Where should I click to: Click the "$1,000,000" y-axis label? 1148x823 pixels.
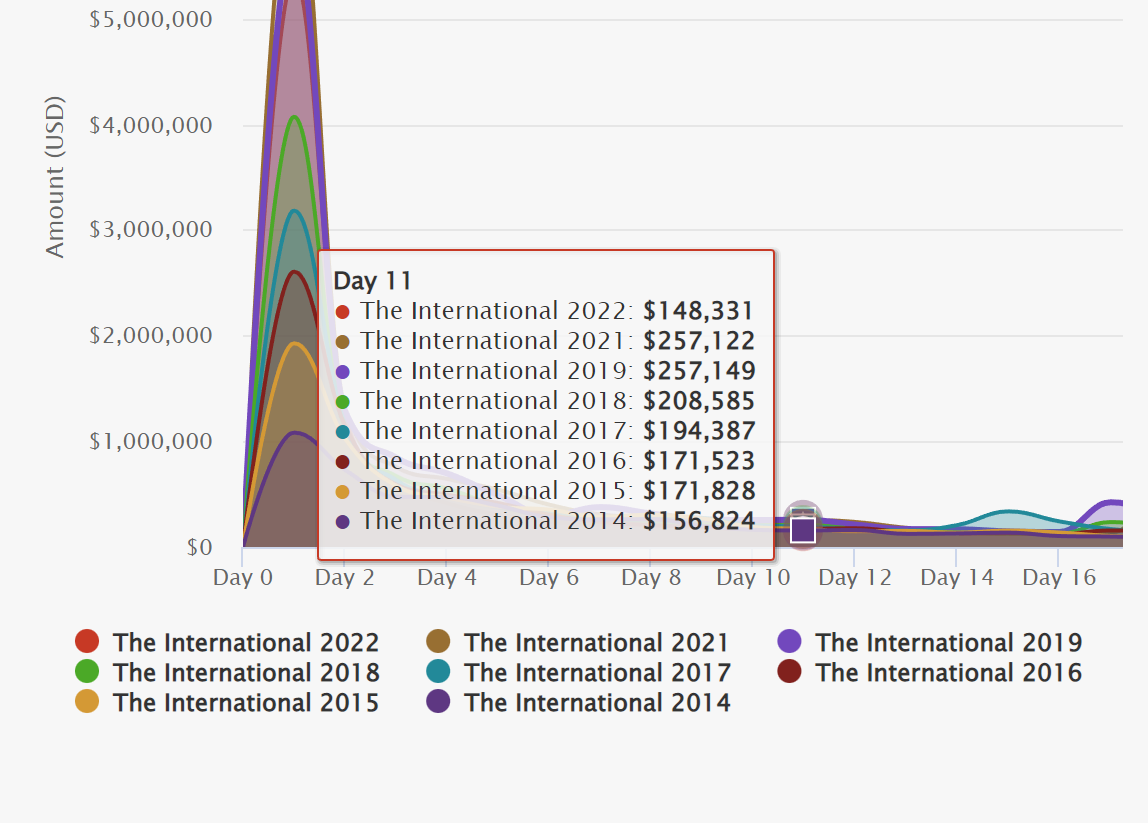151,442
